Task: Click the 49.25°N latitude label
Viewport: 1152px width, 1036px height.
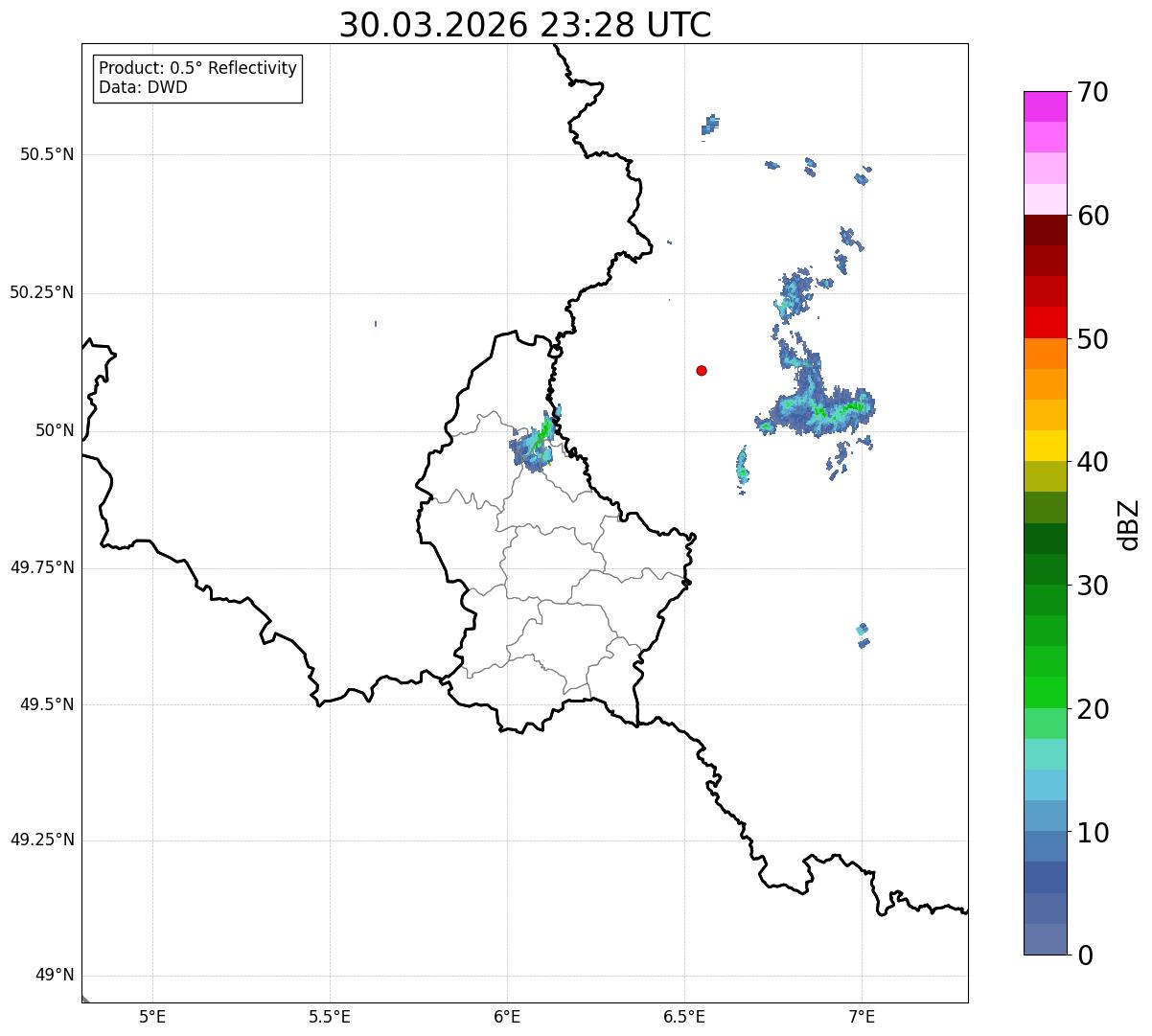Action: pyautogui.click(x=42, y=840)
